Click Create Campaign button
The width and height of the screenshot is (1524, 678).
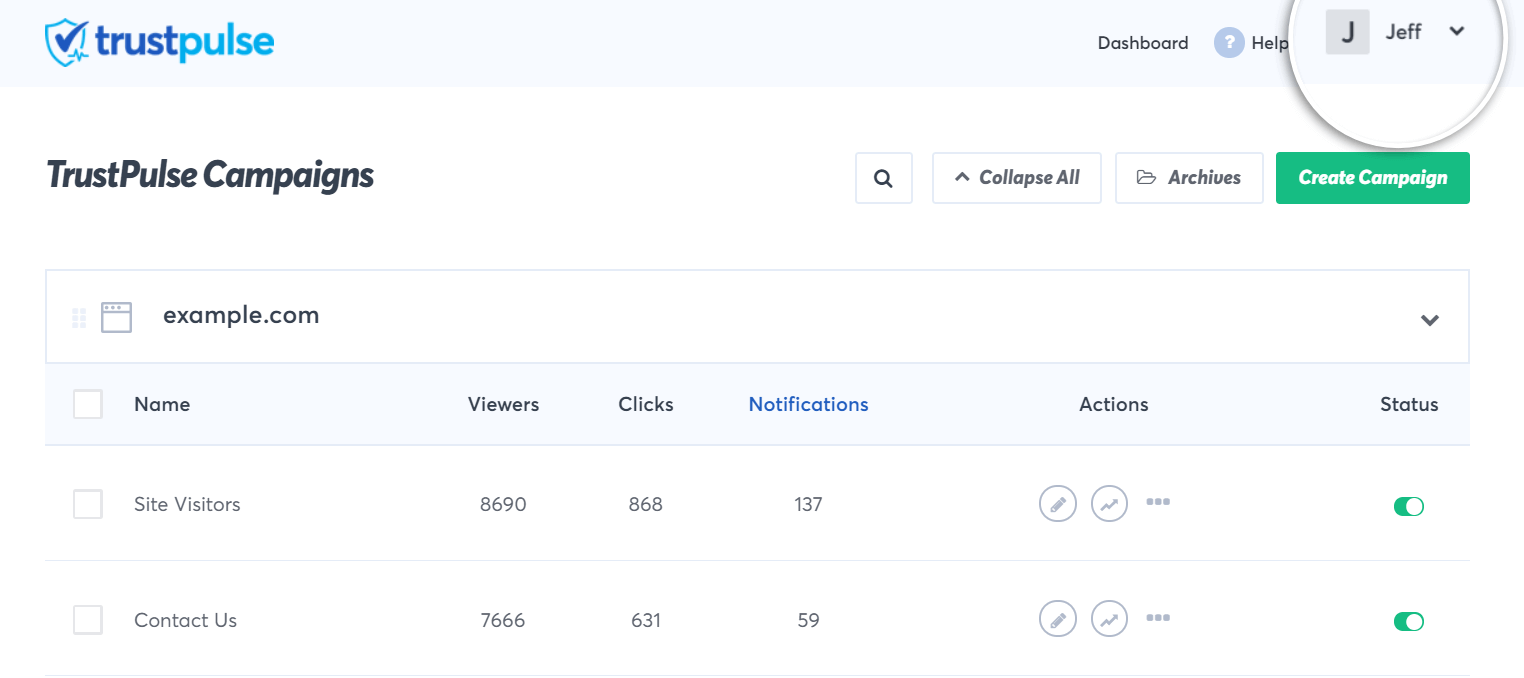[x=1373, y=178]
